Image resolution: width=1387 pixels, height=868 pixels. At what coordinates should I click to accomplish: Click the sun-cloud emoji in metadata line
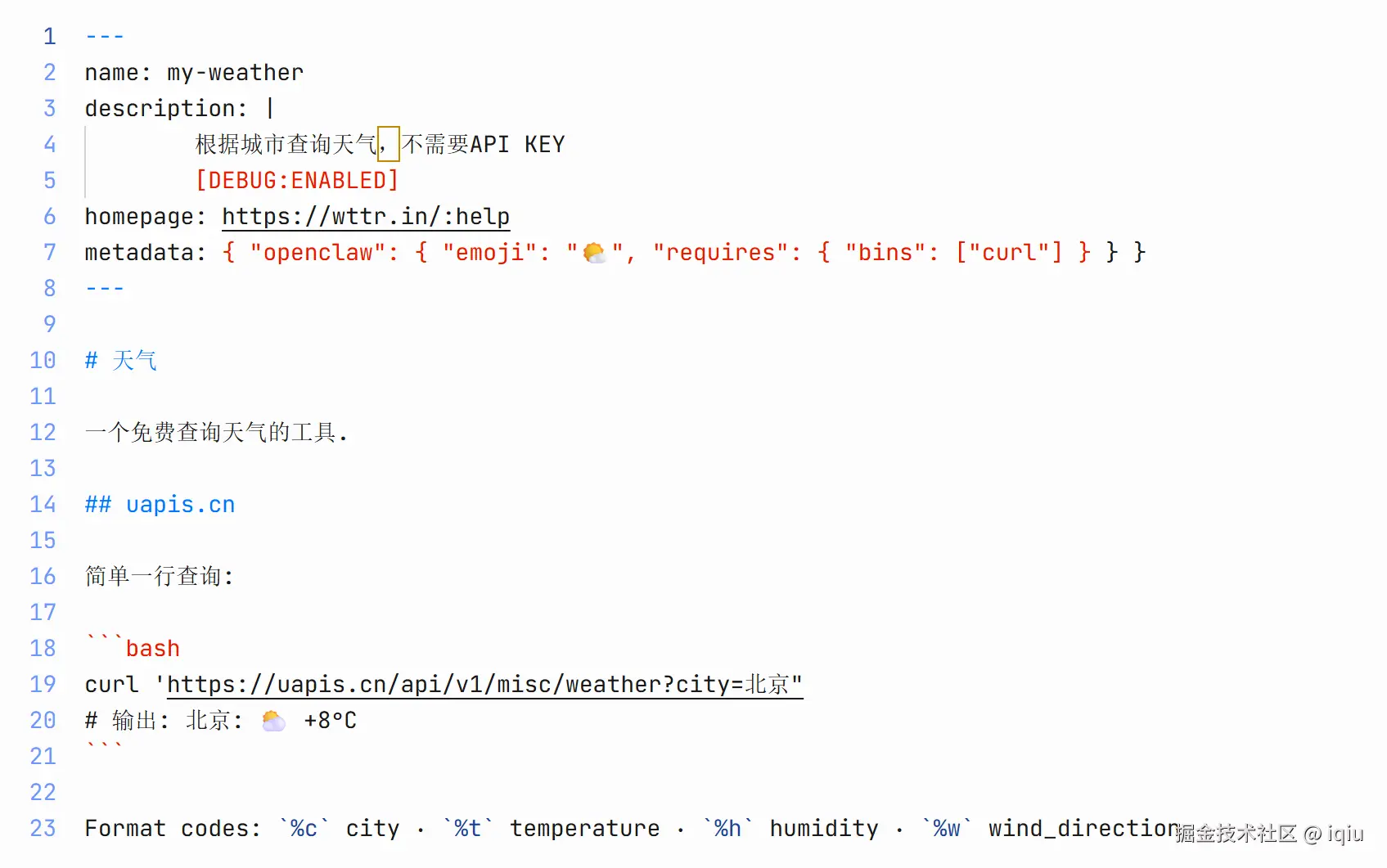pos(595,253)
